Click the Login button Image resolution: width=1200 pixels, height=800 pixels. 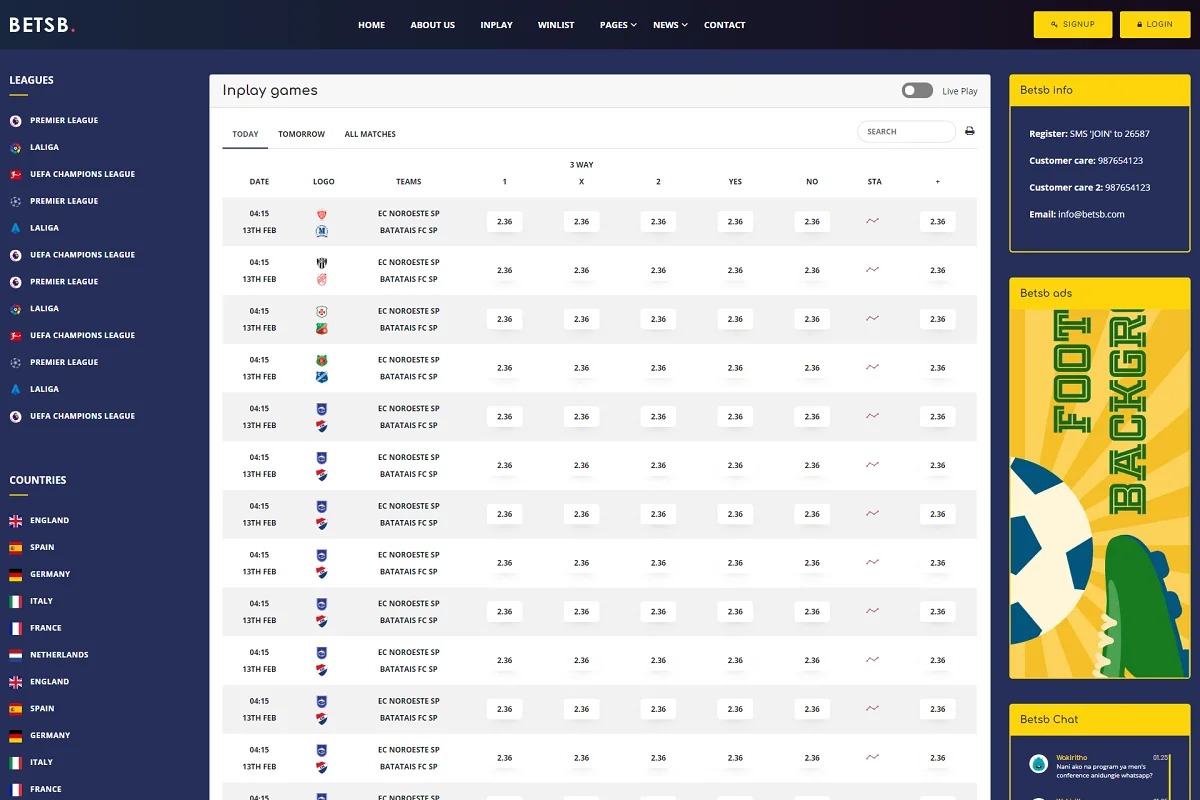[1154, 25]
